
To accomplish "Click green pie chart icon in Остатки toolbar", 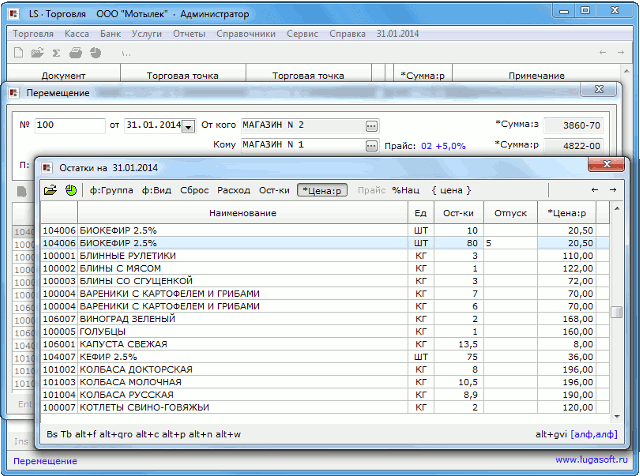I will coord(71,190).
